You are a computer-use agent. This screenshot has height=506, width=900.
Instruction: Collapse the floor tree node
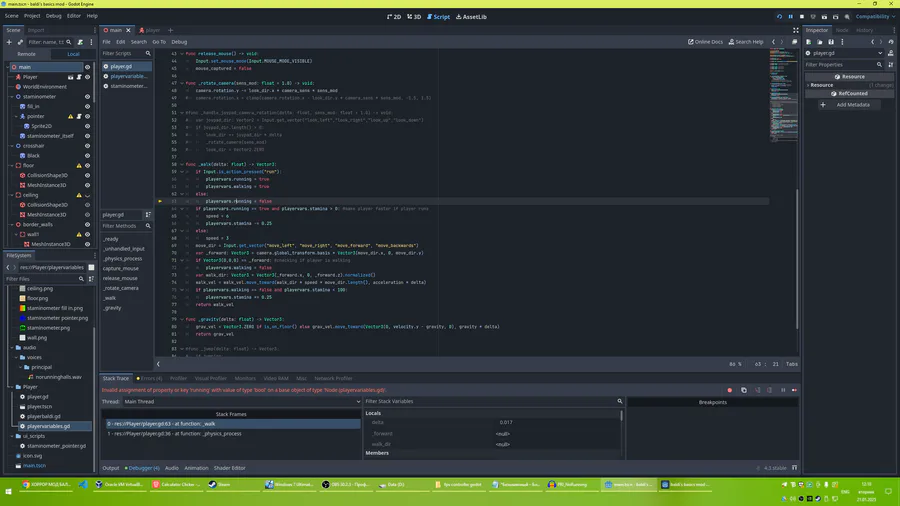pos(12,165)
